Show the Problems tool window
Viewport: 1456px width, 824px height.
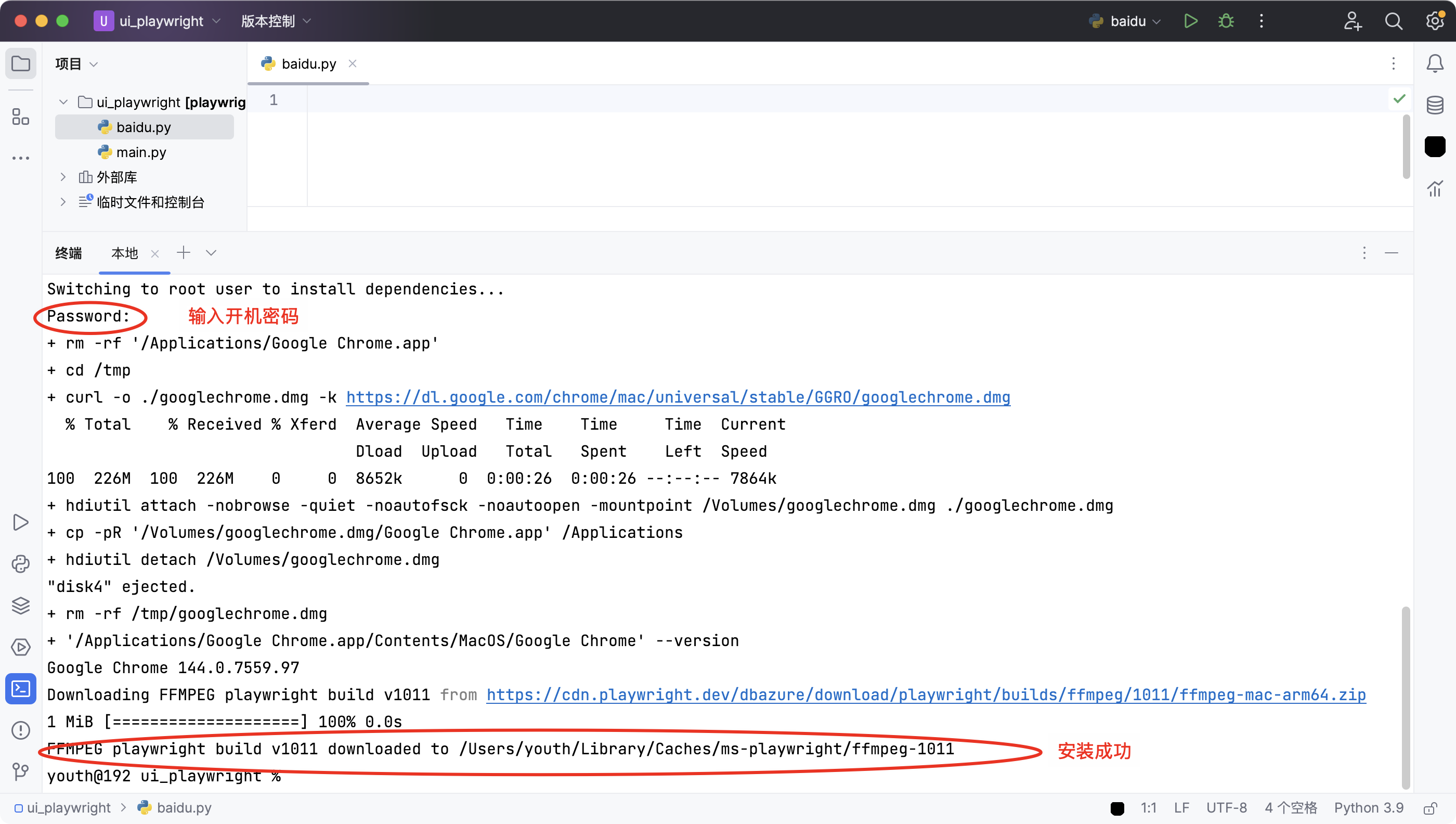coord(21,730)
